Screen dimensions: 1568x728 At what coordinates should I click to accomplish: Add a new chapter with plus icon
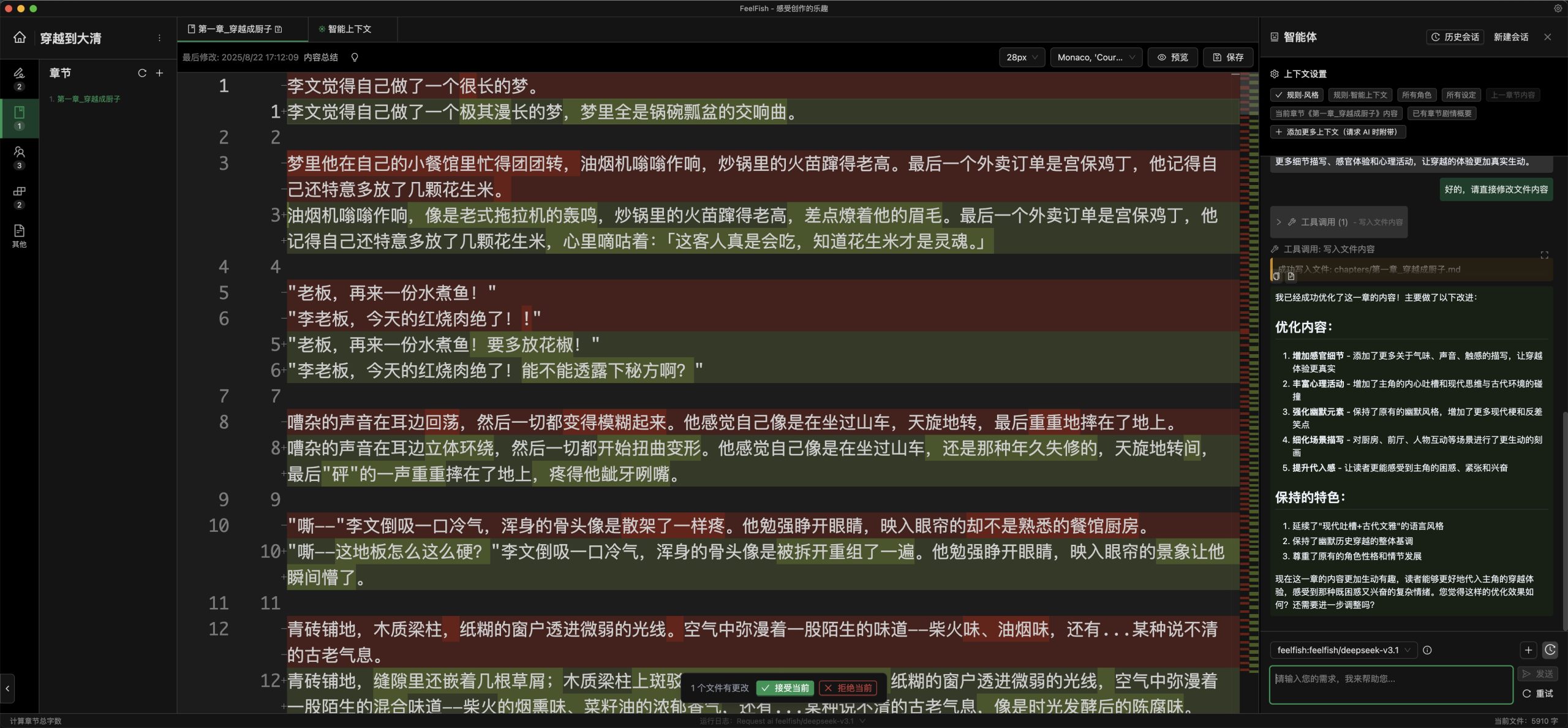tap(160, 73)
